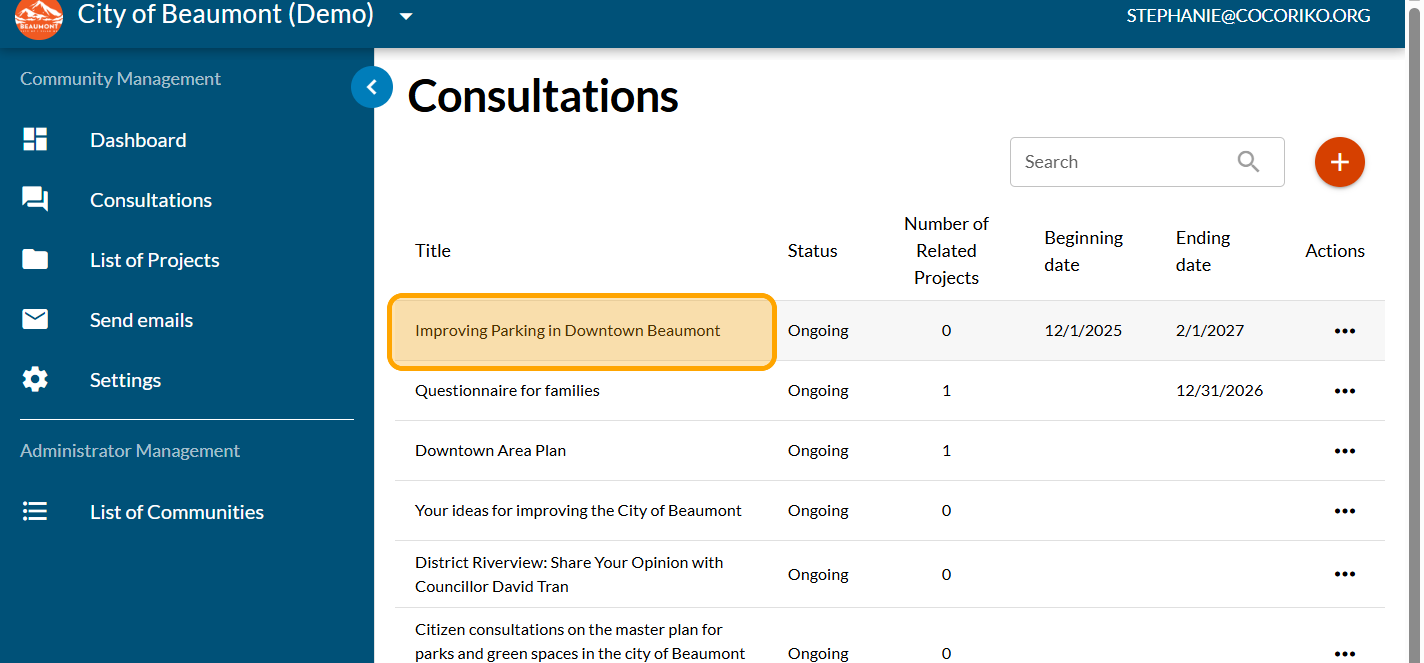Click the List of Projects folder icon

(35, 260)
